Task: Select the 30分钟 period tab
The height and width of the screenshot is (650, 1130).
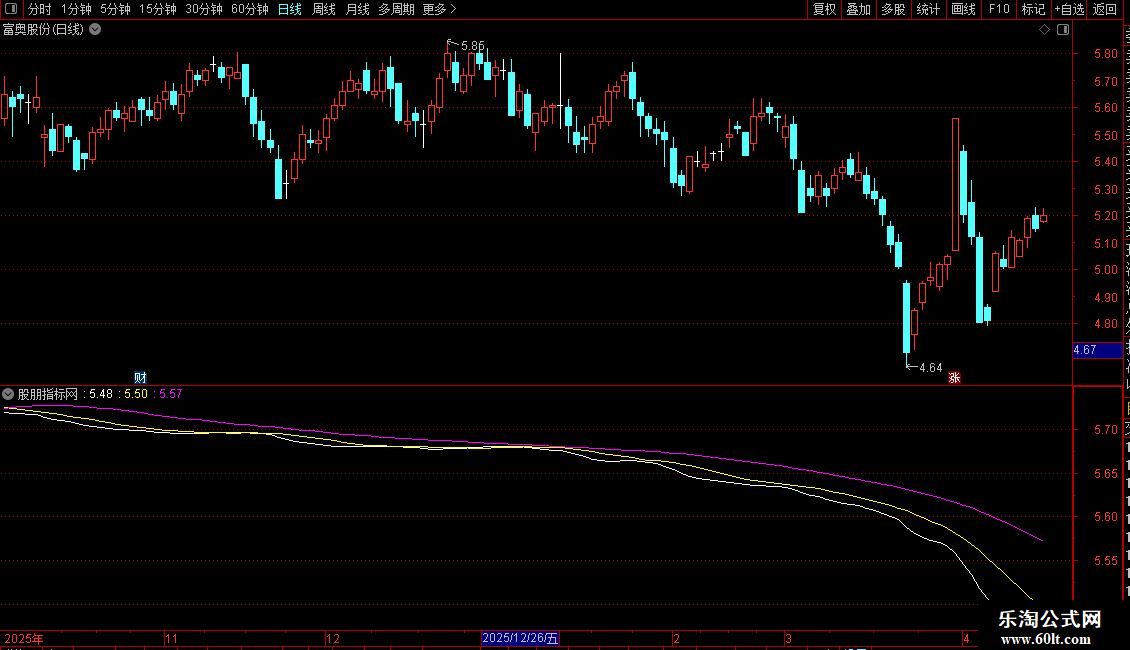Action: 204,9
